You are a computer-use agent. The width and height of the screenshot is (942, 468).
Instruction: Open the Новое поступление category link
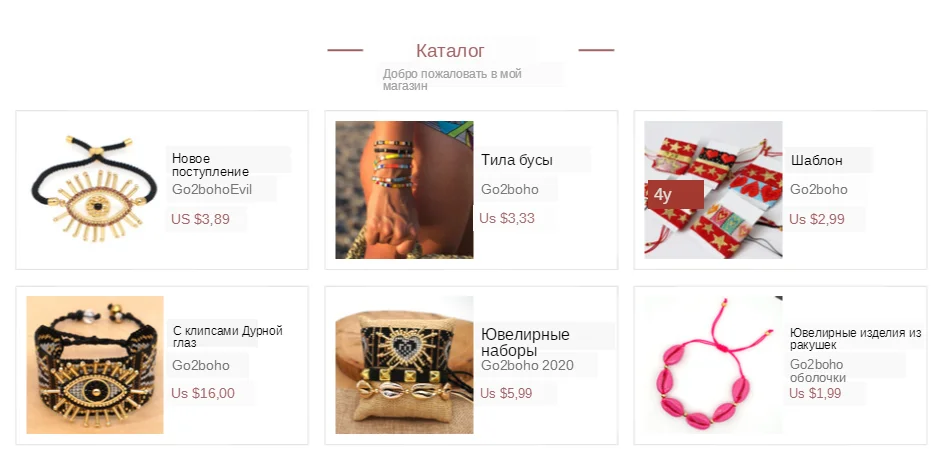[x=210, y=165]
